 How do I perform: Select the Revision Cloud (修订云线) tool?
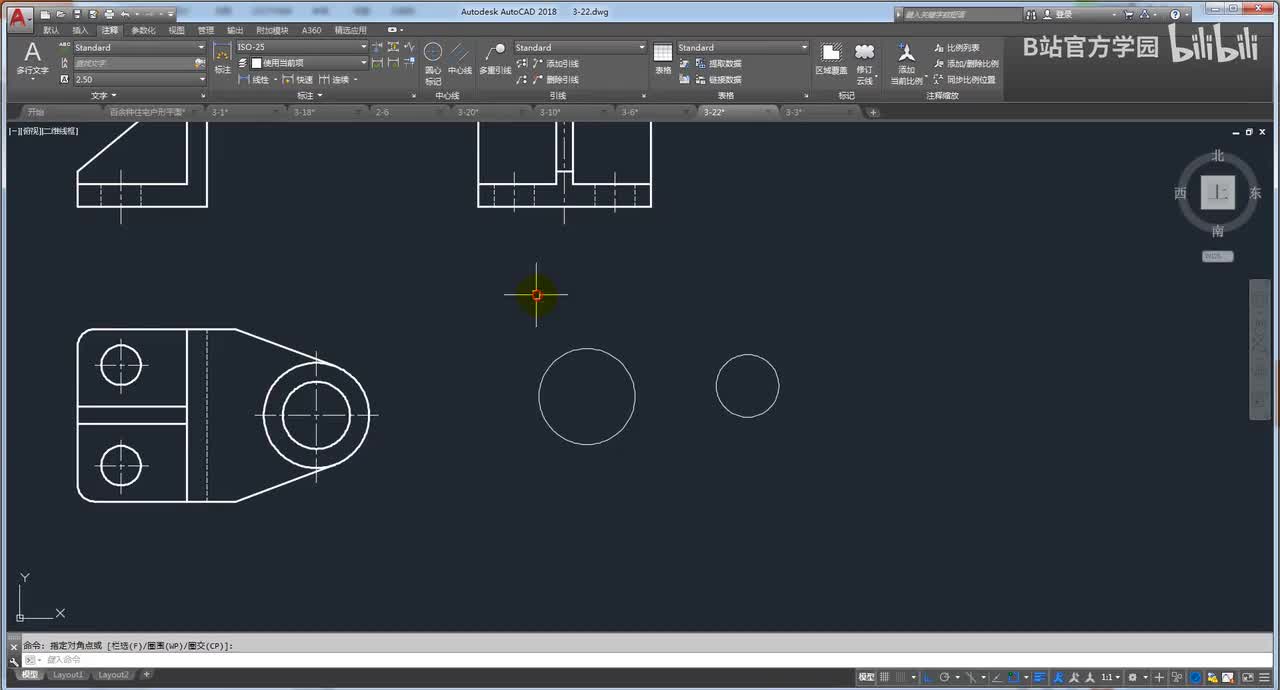tap(865, 62)
